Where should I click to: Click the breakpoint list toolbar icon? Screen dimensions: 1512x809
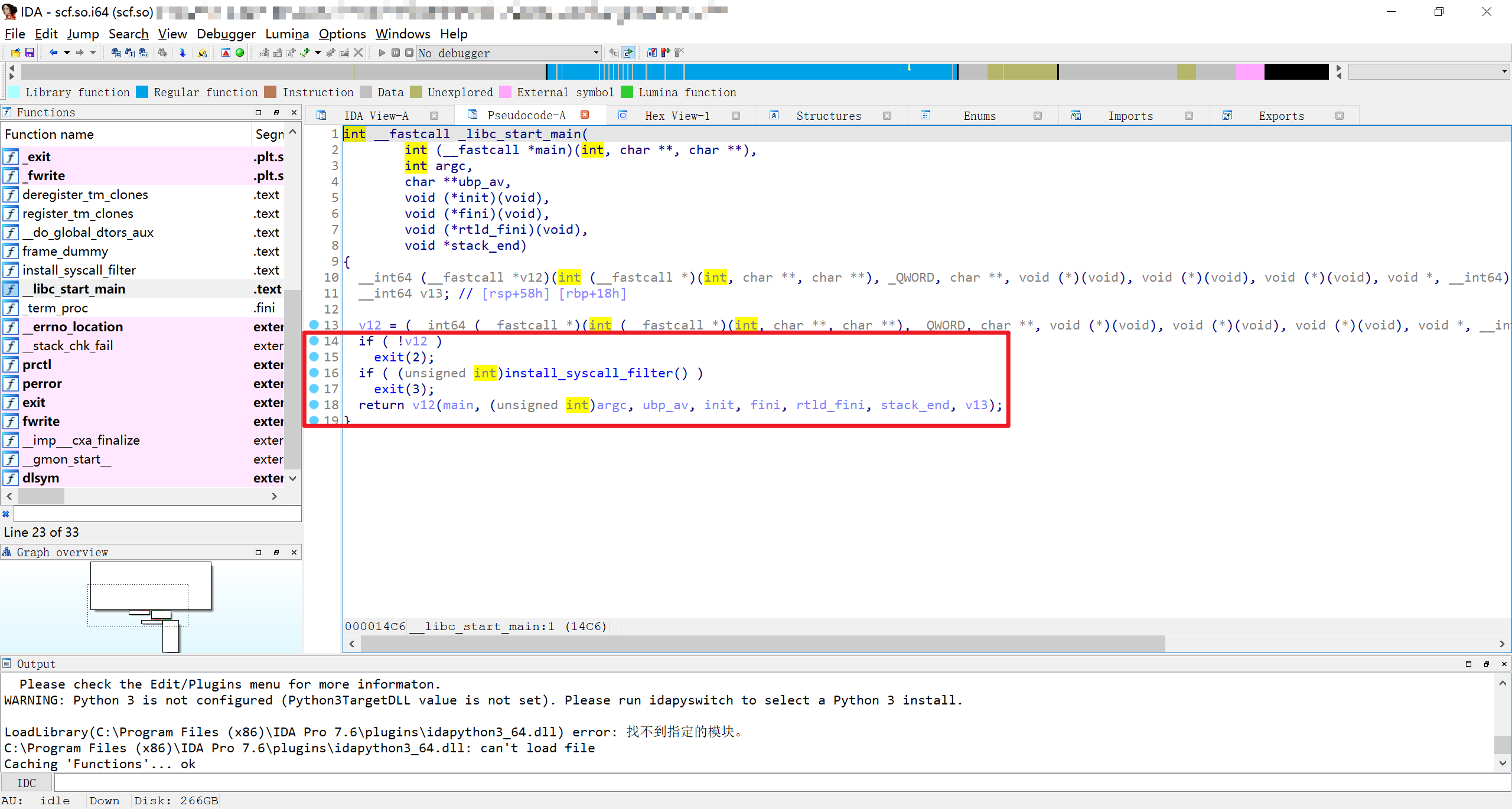point(651,53)
